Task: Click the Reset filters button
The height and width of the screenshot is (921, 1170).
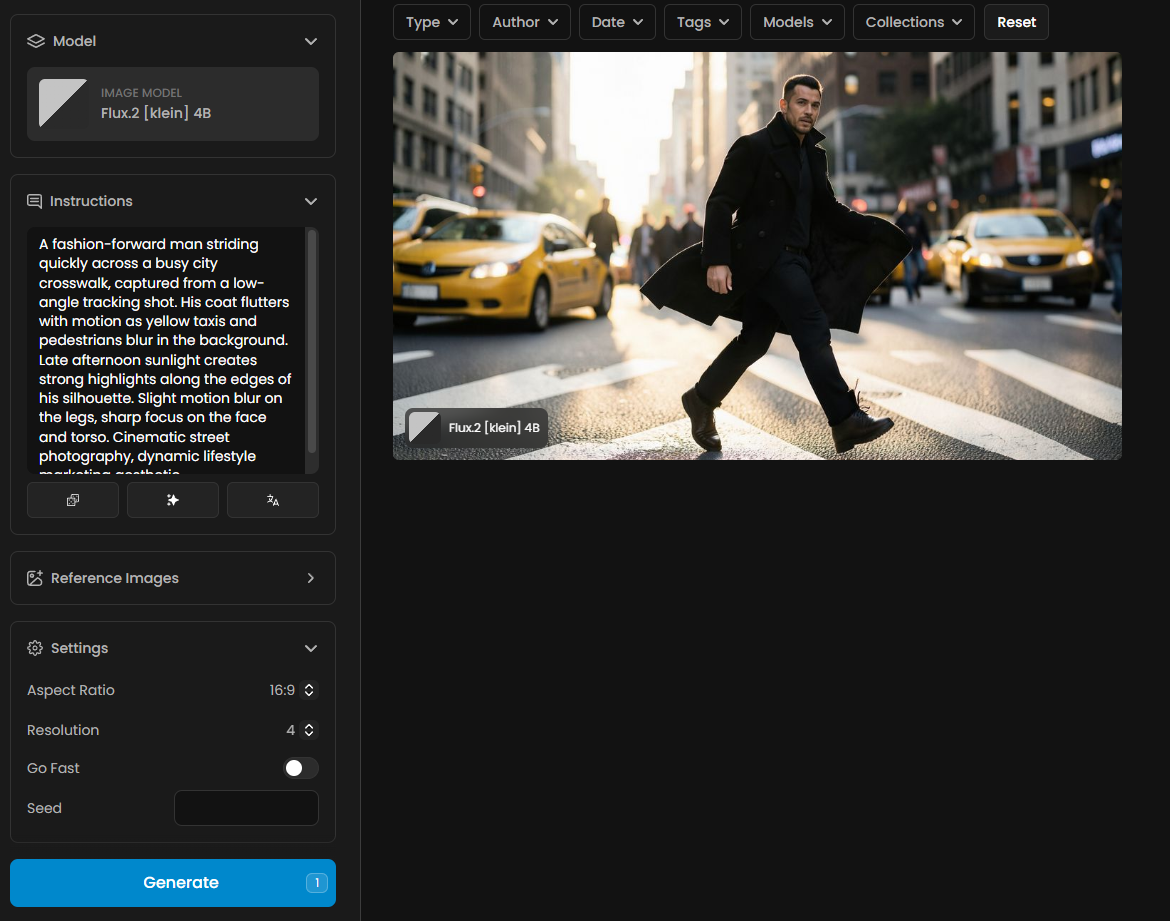Action: [x=1016, y=22]
